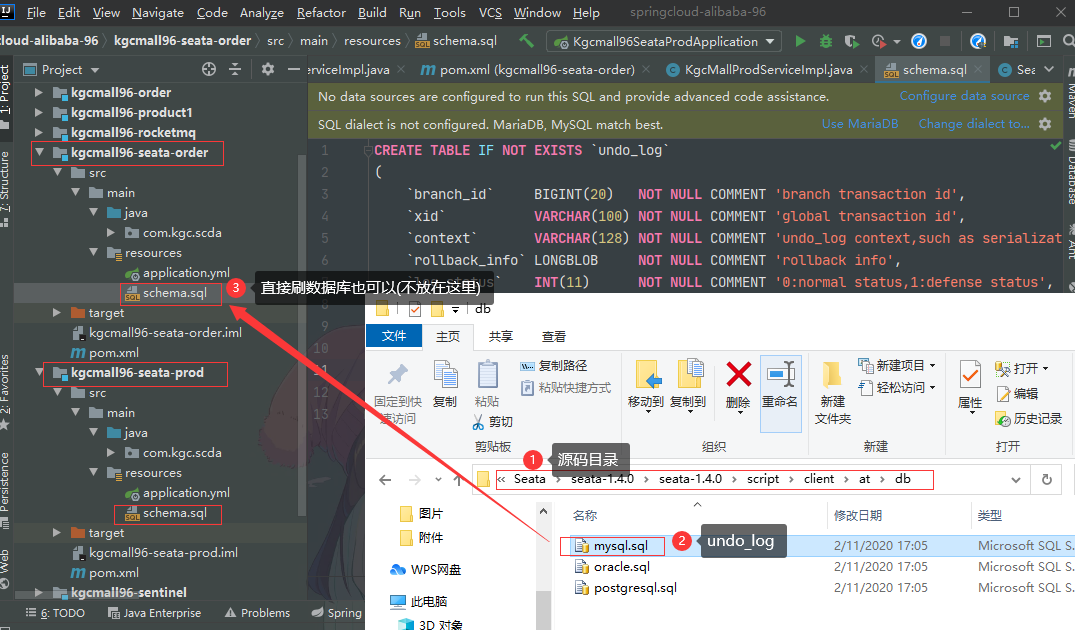Screen dimensions: 1075x630
Task: Open the 主页 ribbon tab in Explorer
Action: coord(448,337)
